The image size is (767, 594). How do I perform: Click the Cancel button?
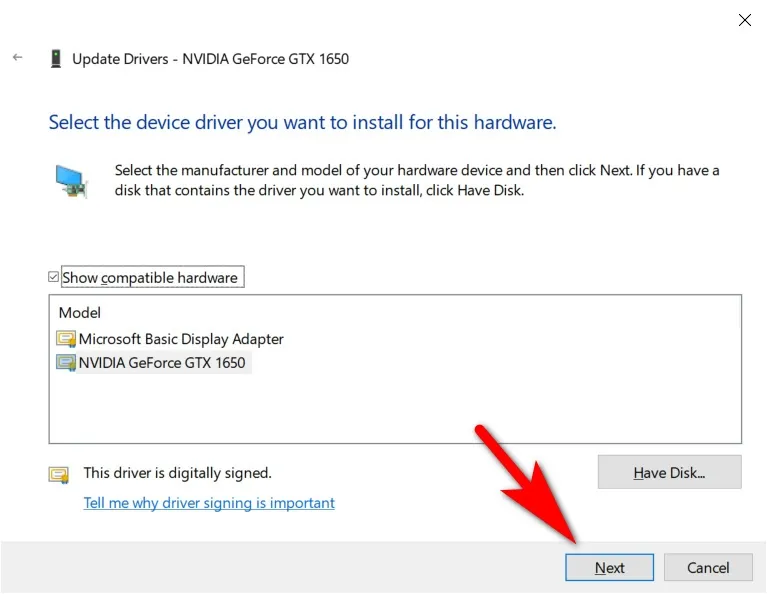click(708, 567)
